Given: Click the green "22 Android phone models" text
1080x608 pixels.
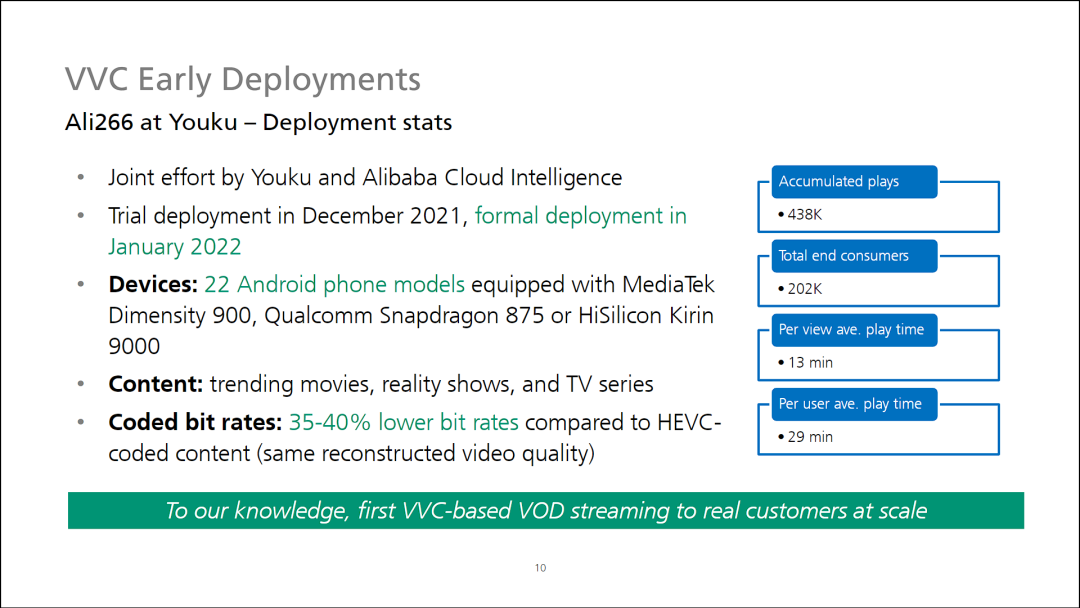Looking at the screenshot, I should (x=334, y=285).
